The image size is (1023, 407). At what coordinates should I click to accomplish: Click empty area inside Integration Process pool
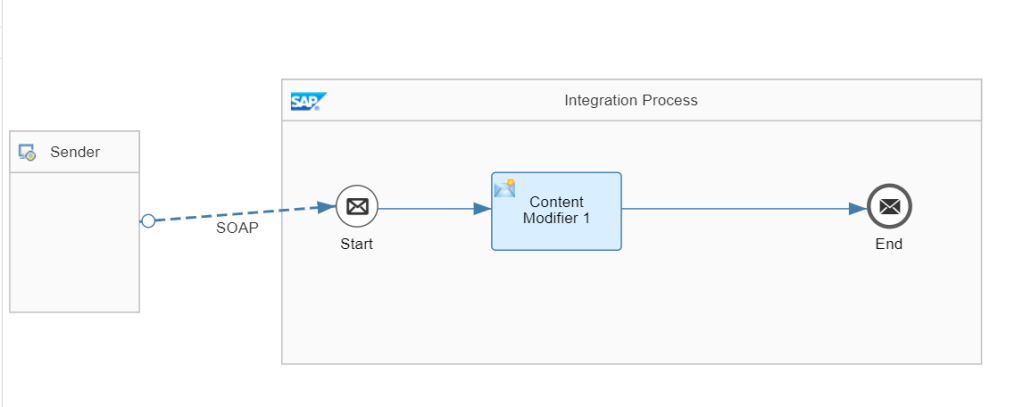[x=630, y=310]
